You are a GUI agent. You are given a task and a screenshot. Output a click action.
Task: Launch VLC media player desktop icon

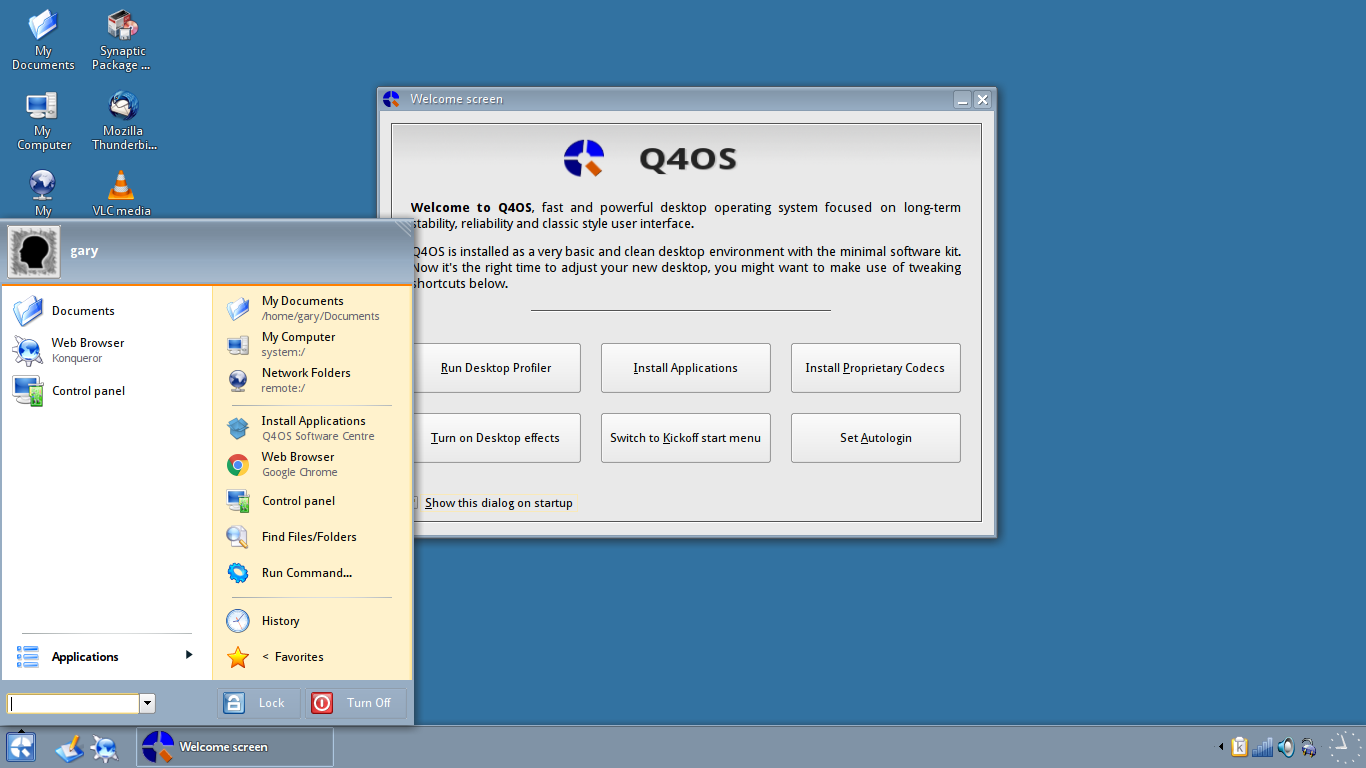(x=121, y=193)
